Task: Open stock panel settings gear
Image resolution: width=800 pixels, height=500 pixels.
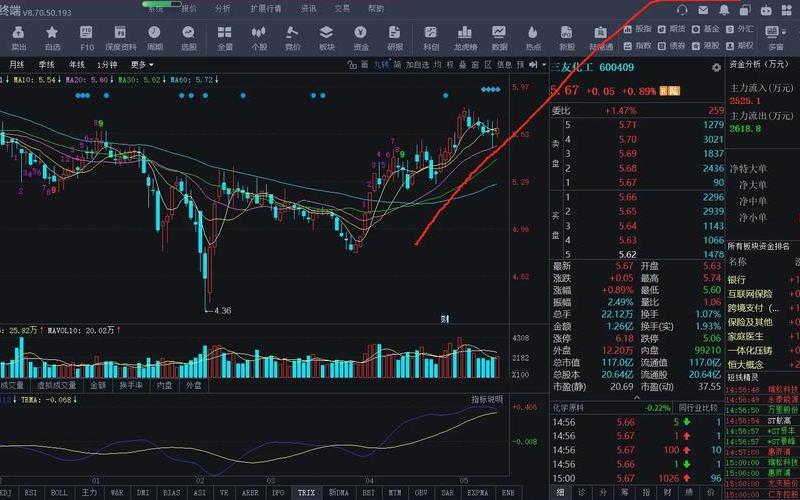Action: (x=716, y=67)
